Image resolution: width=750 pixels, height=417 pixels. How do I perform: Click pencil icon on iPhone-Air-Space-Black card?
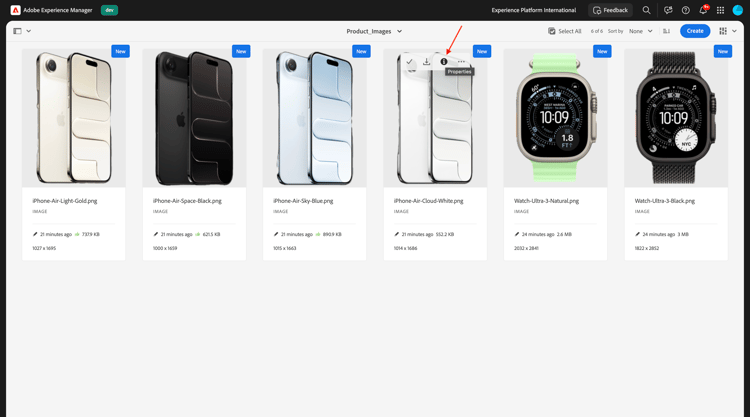(x=155, y=234)
